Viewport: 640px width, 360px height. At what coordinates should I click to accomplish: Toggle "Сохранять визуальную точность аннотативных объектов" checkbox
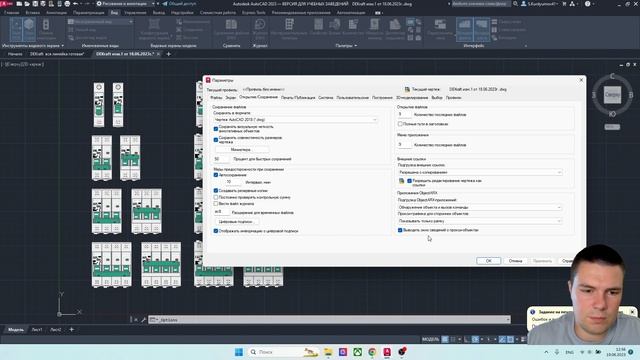216,129
